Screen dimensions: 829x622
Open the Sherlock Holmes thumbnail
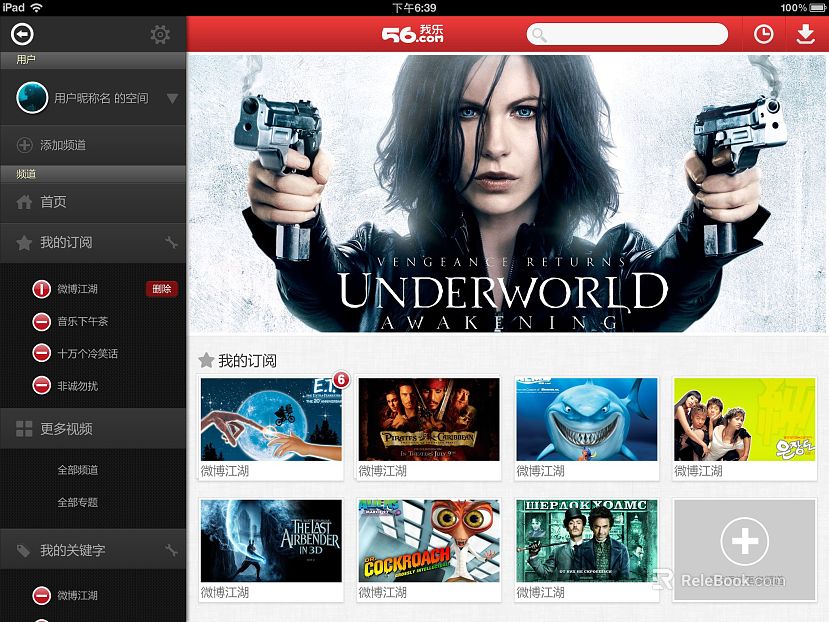coord(587,541)
